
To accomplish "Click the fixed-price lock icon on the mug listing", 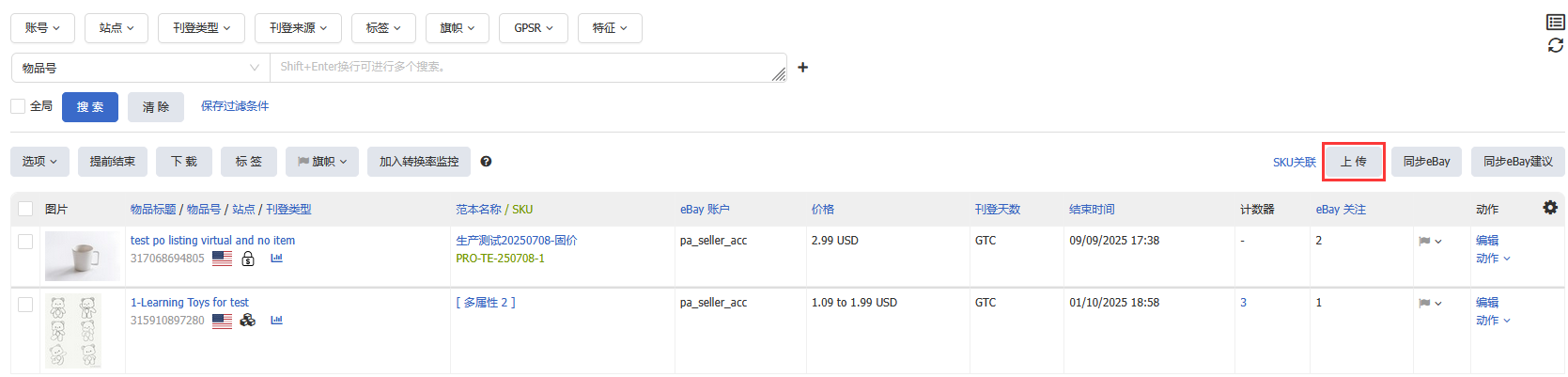I will point(248,259).
